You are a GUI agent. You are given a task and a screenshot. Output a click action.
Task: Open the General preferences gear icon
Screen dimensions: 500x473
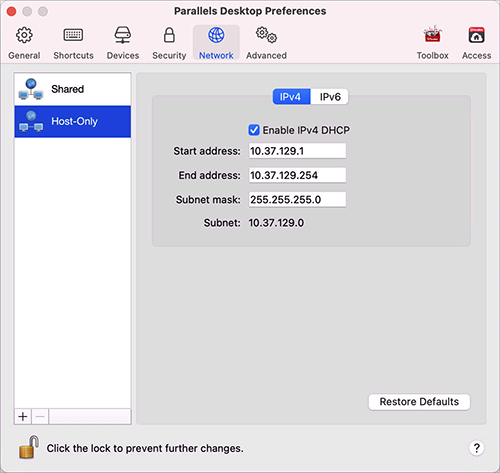tap(24, 35)
